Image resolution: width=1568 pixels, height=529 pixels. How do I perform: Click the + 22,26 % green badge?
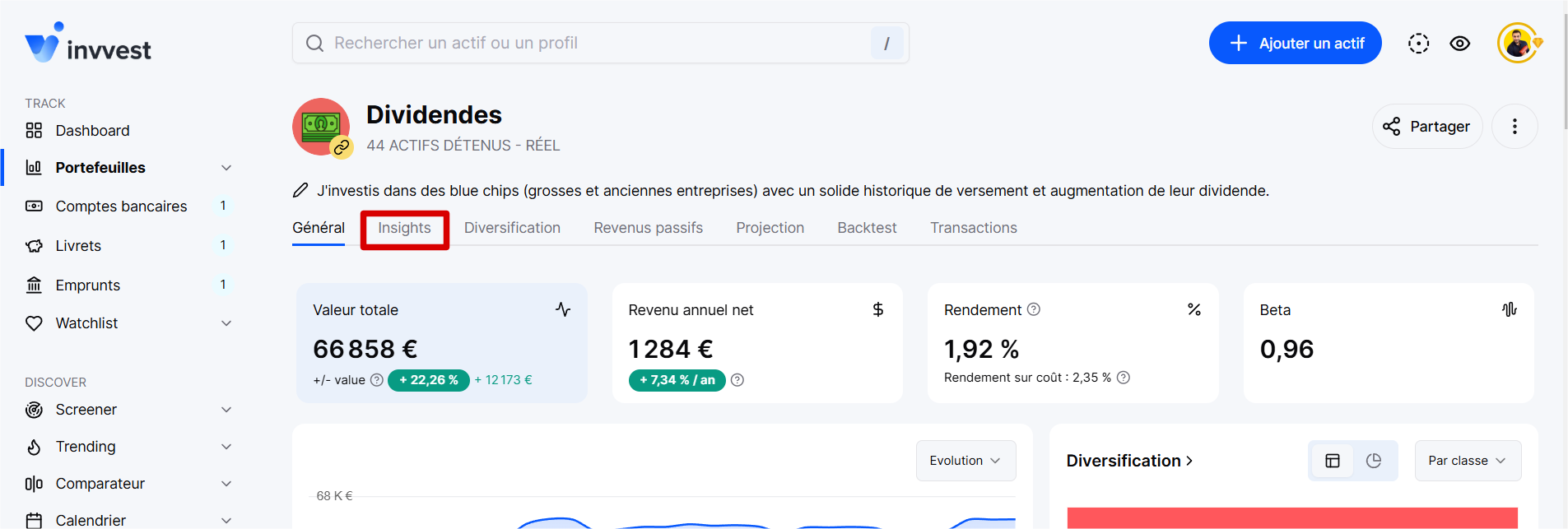(x=429, y=380)
